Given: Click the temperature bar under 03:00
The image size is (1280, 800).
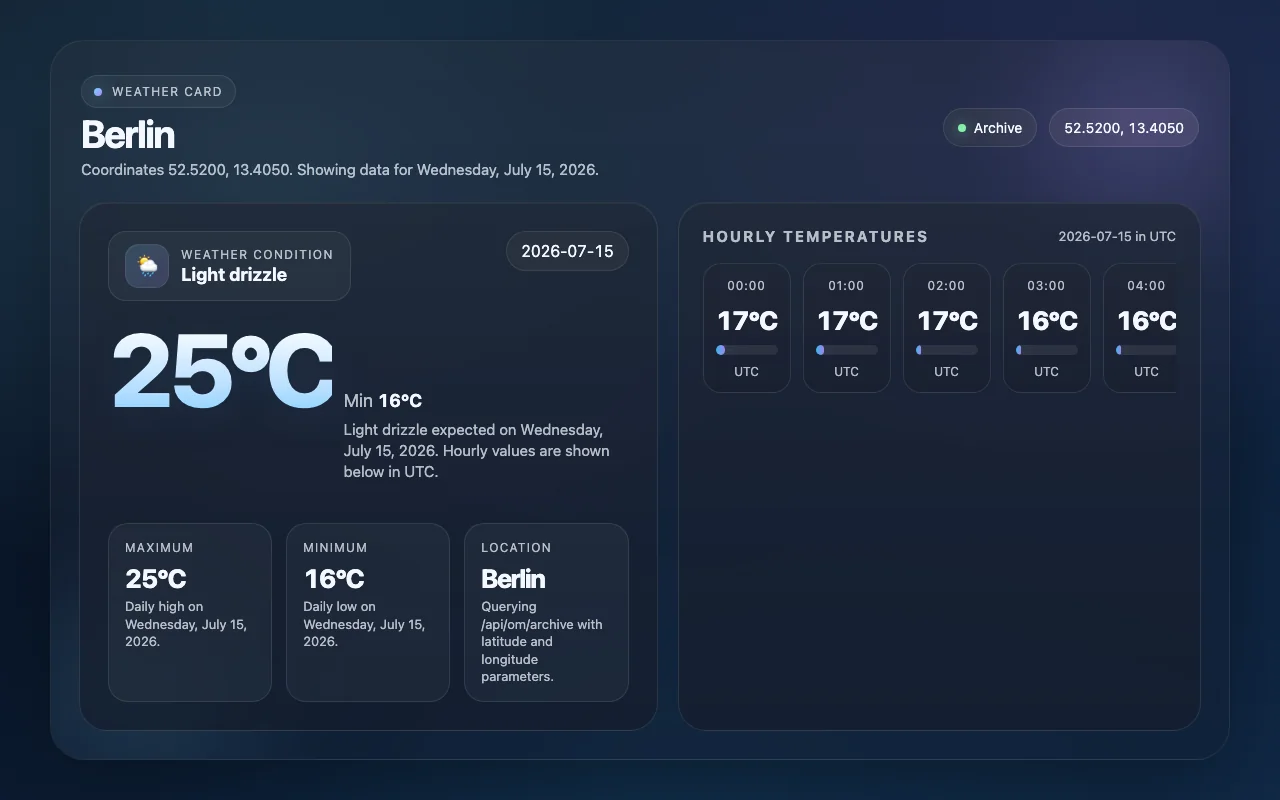Looking at the screenshot, I should coord(1047,350).
